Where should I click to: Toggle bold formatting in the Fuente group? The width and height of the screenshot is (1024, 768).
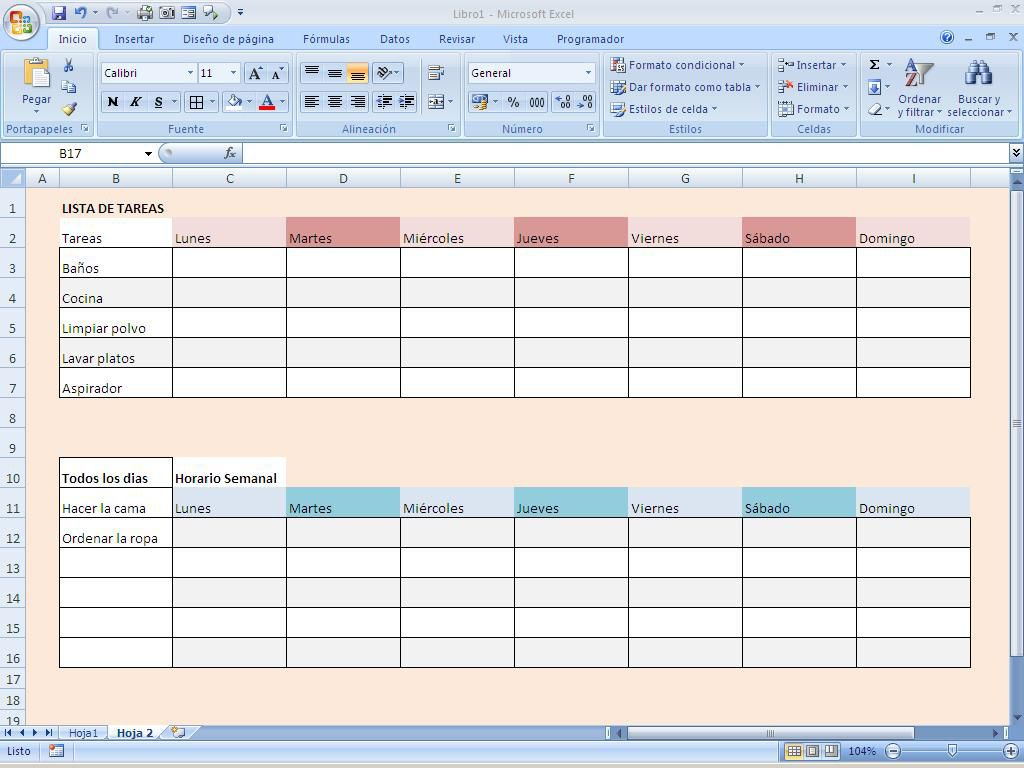[112, 102]
